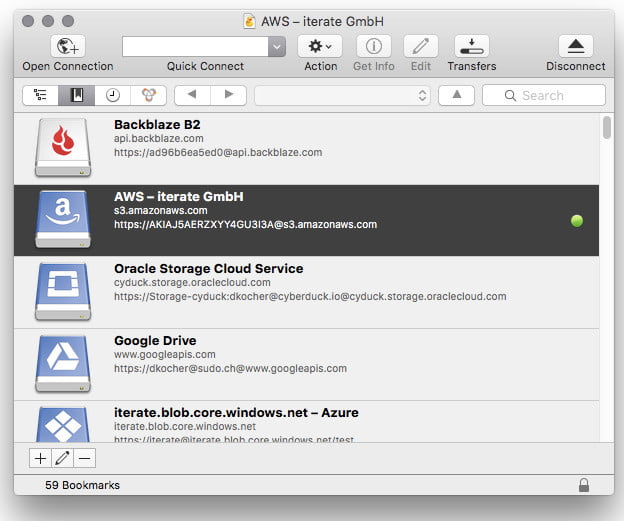Expand the Quick Connect dropdown arrow
Image resolution: width=624 pixels, height=521 pixels.
(277, 46)
